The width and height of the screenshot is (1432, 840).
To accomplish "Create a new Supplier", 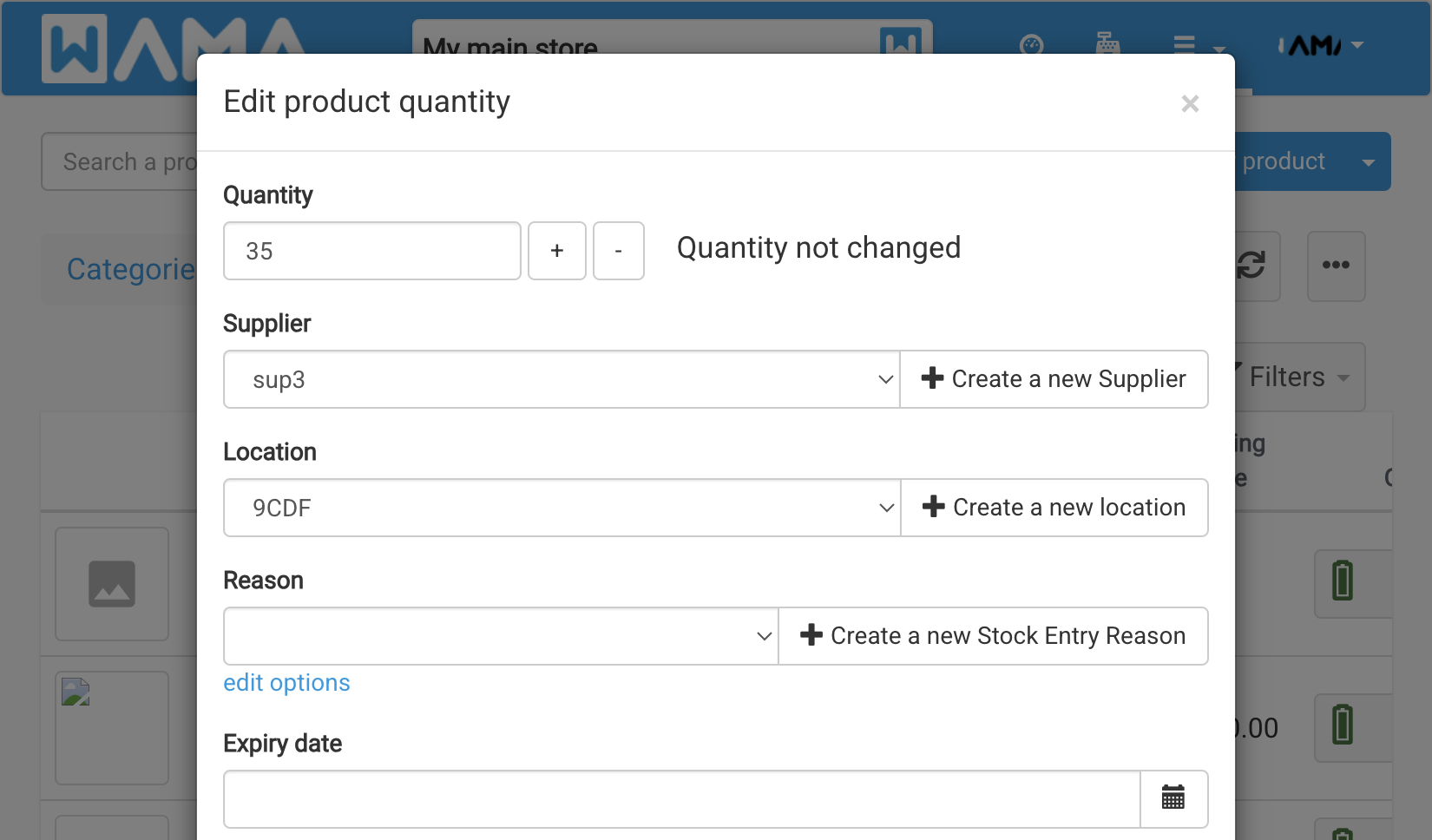I will (x=1054, y=379).
